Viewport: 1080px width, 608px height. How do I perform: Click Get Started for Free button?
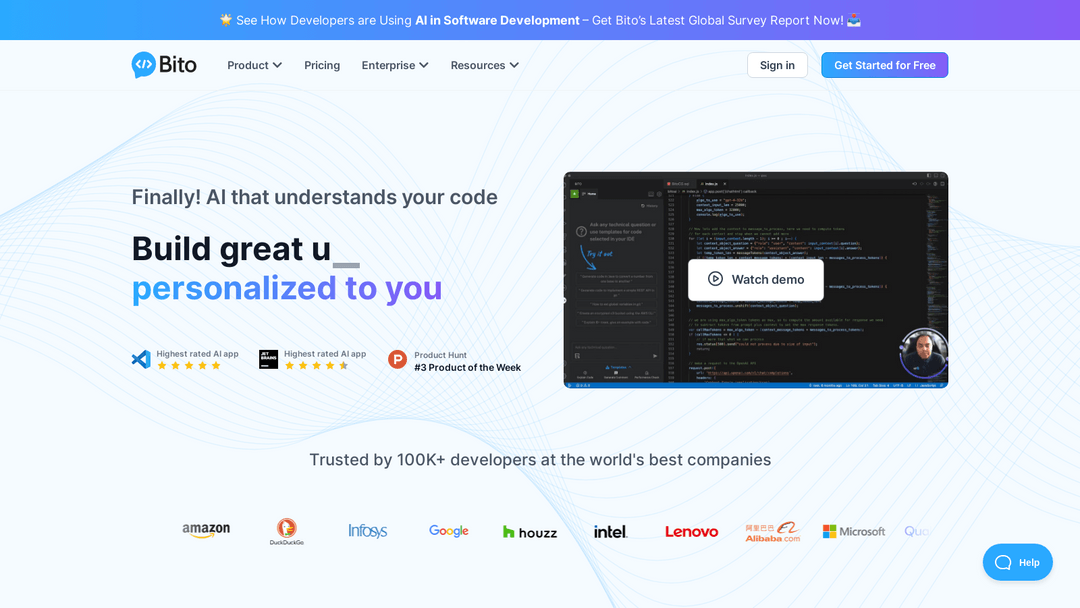coord(884,65)
